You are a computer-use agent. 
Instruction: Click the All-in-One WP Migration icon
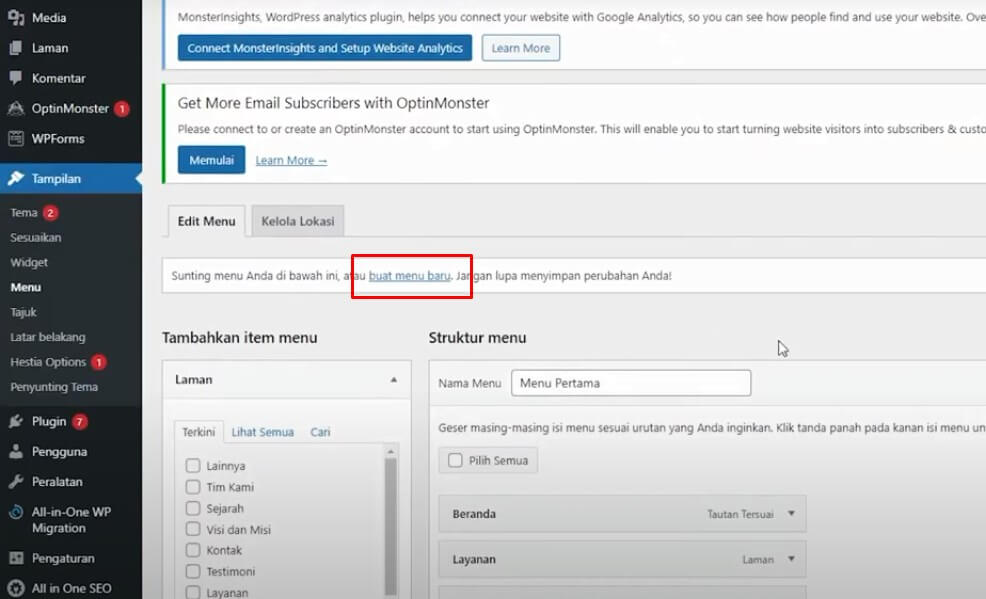(x=16, y=512)
